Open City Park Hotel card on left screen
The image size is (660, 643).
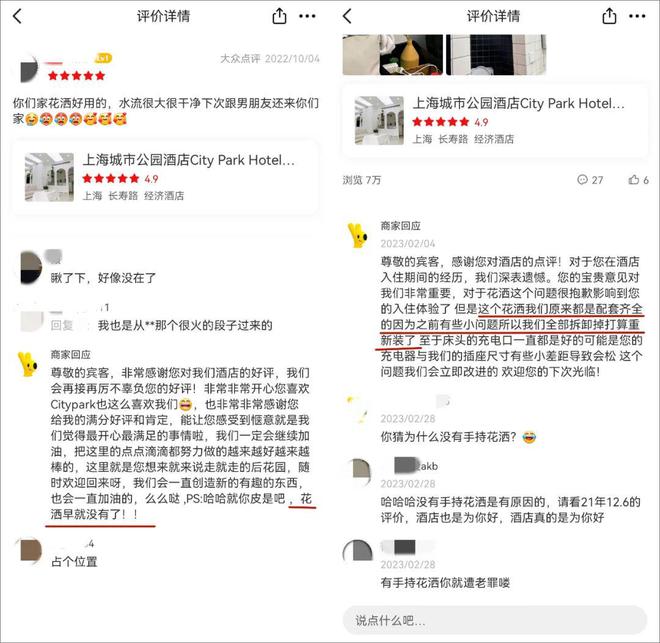point(165,177)
